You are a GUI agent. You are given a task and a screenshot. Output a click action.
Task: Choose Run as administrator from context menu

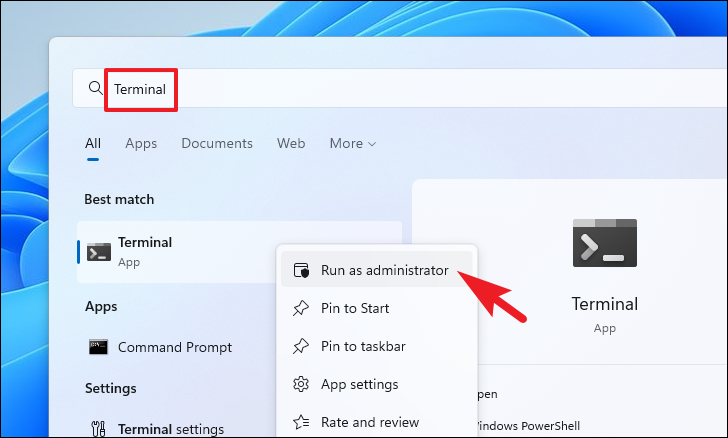[377, 270]
